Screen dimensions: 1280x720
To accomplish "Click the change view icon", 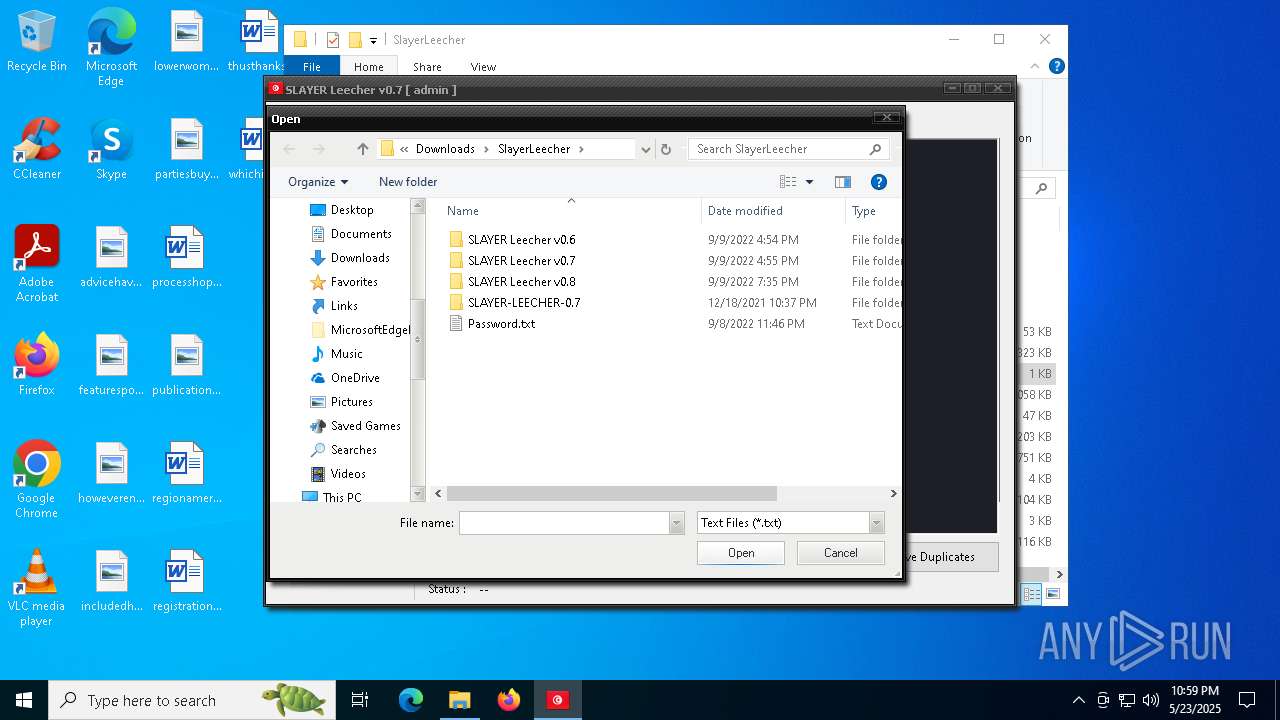I will (788, 182).
